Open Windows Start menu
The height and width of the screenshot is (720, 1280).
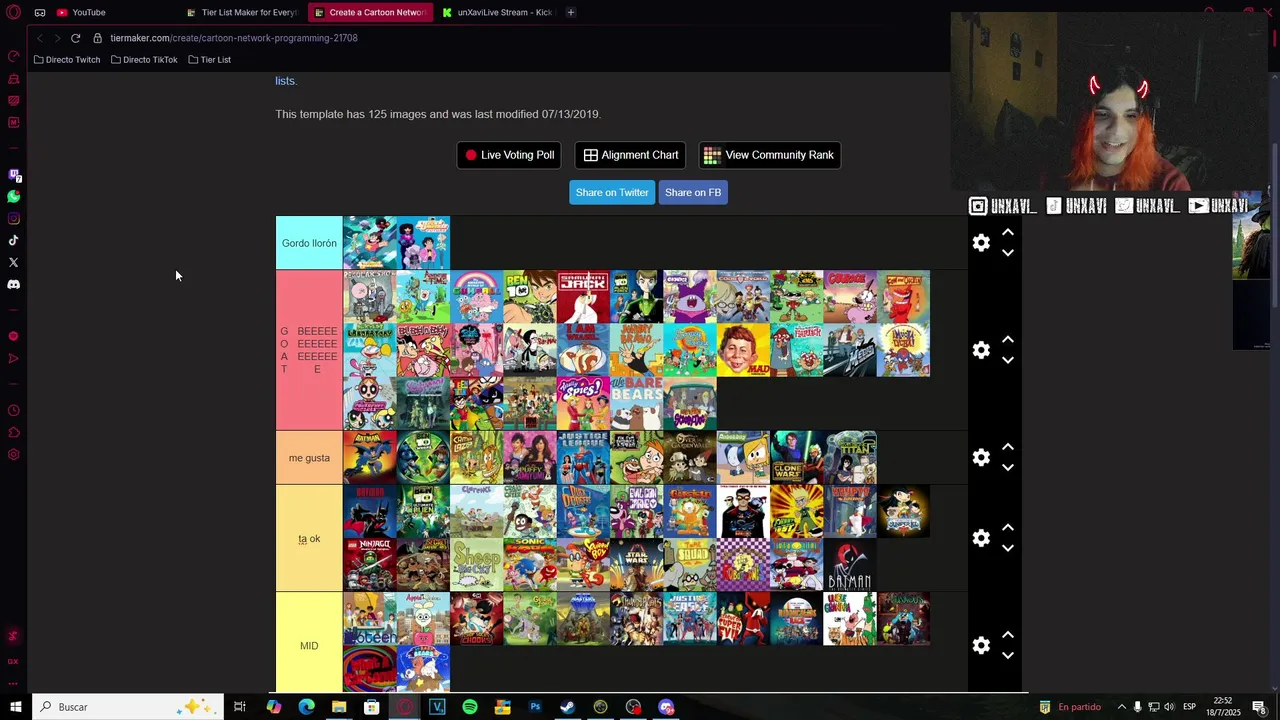[15, 707]
